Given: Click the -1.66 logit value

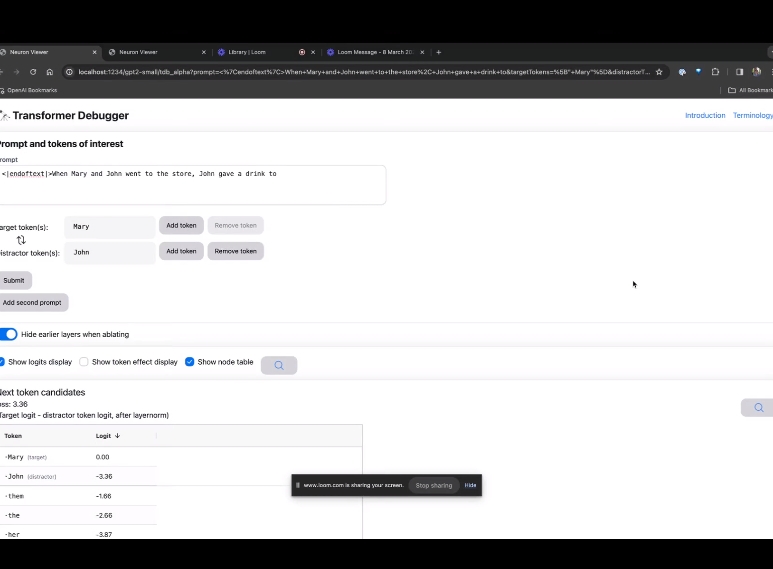Looking at the screenshot, I should coord(104,496).
